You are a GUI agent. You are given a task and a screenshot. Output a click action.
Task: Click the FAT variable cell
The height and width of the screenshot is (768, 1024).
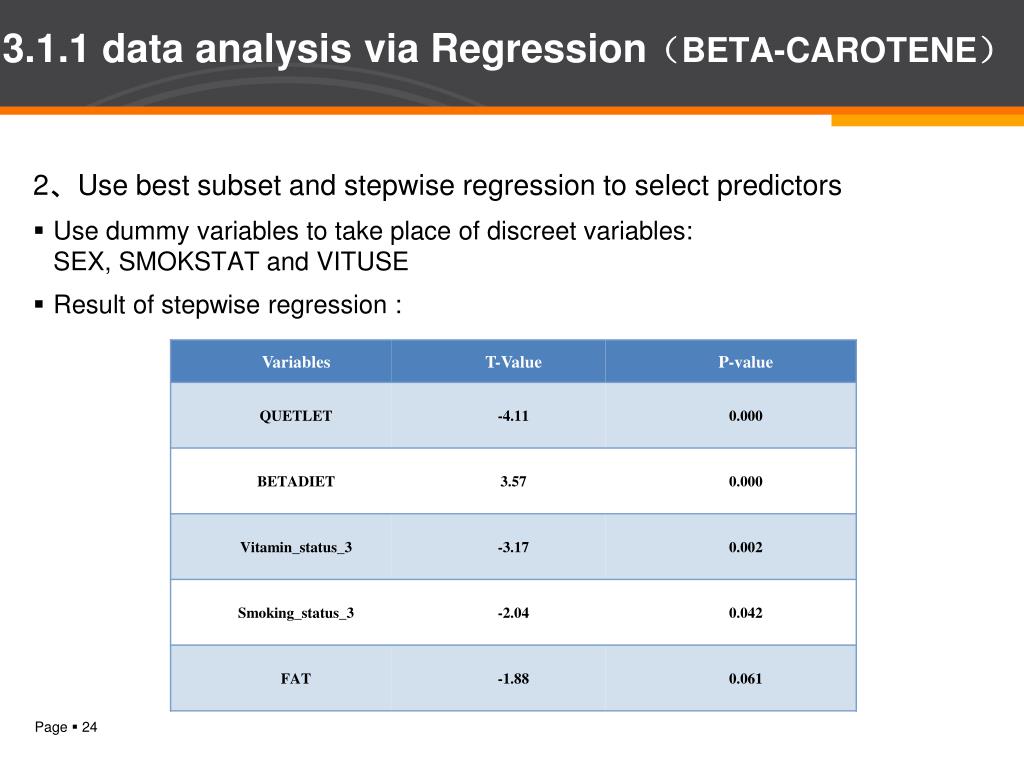pyautogui.click(x=296, y=678)
